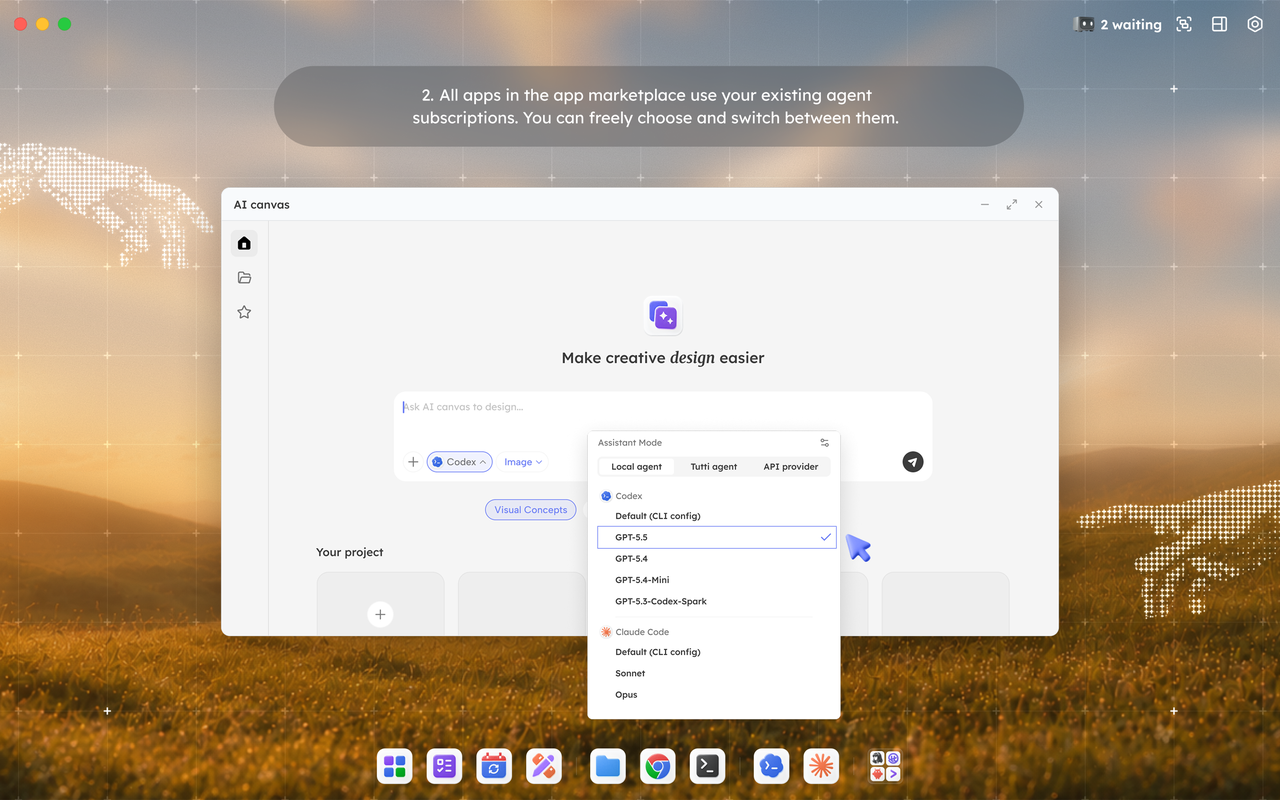Open the Home icon in AI canvas sidebar
1280x800 pixels.
[x=244, y=243]
